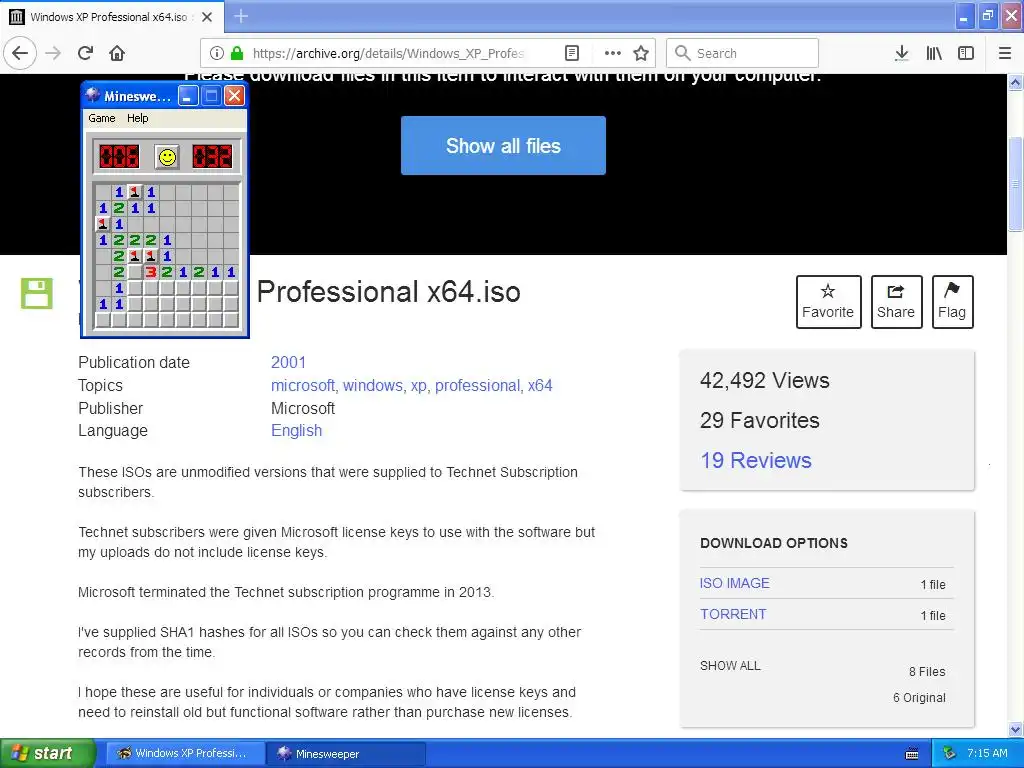Screen dimensions: 1024x768
Task: Click the 6 Original text in download options
Action: pos(919,697)
